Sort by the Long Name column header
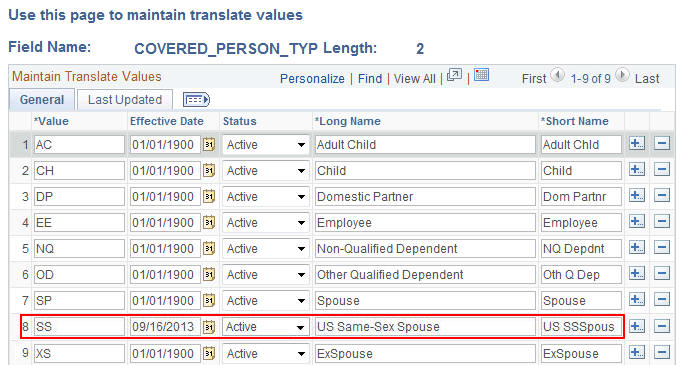 pos(348,121)
